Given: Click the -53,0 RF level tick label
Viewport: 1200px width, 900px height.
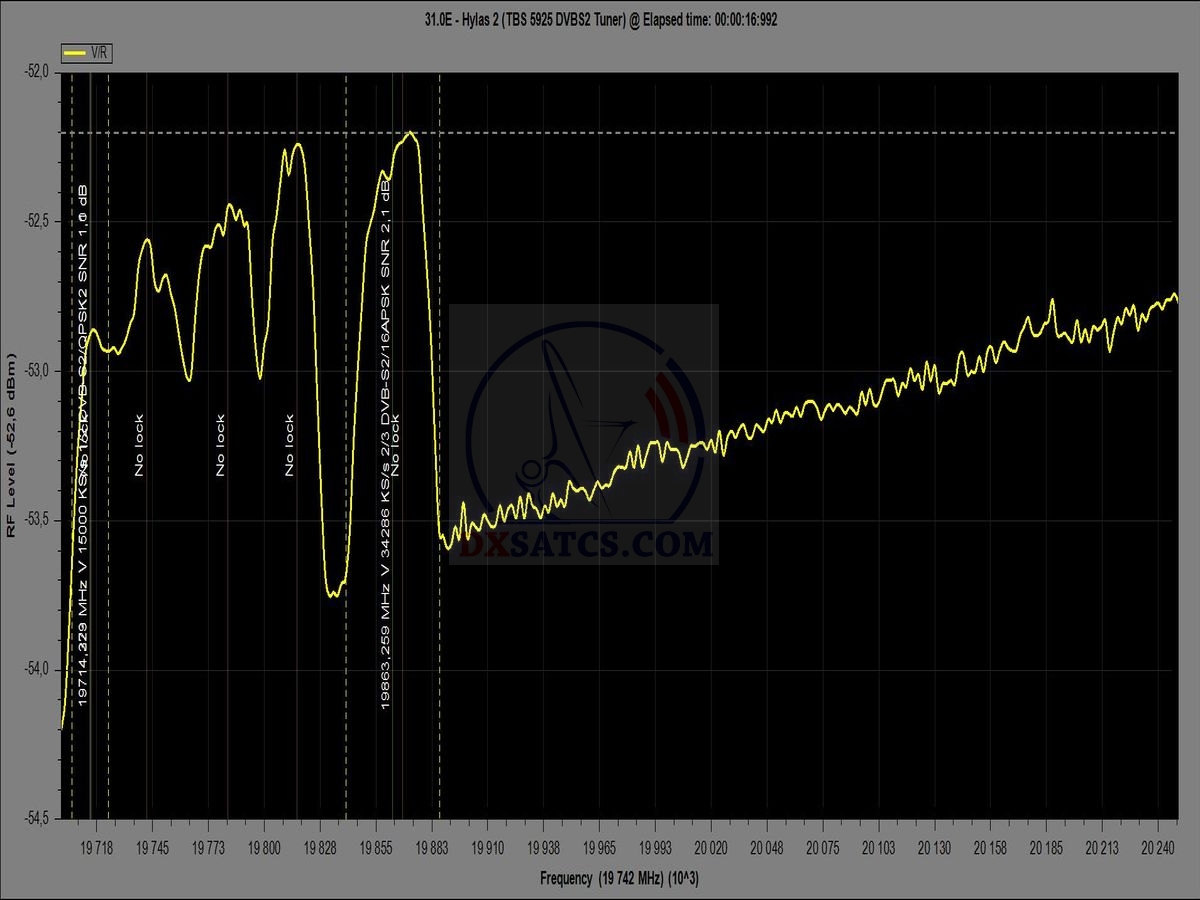Looking at the screenshot, I should tap(38, 370).
